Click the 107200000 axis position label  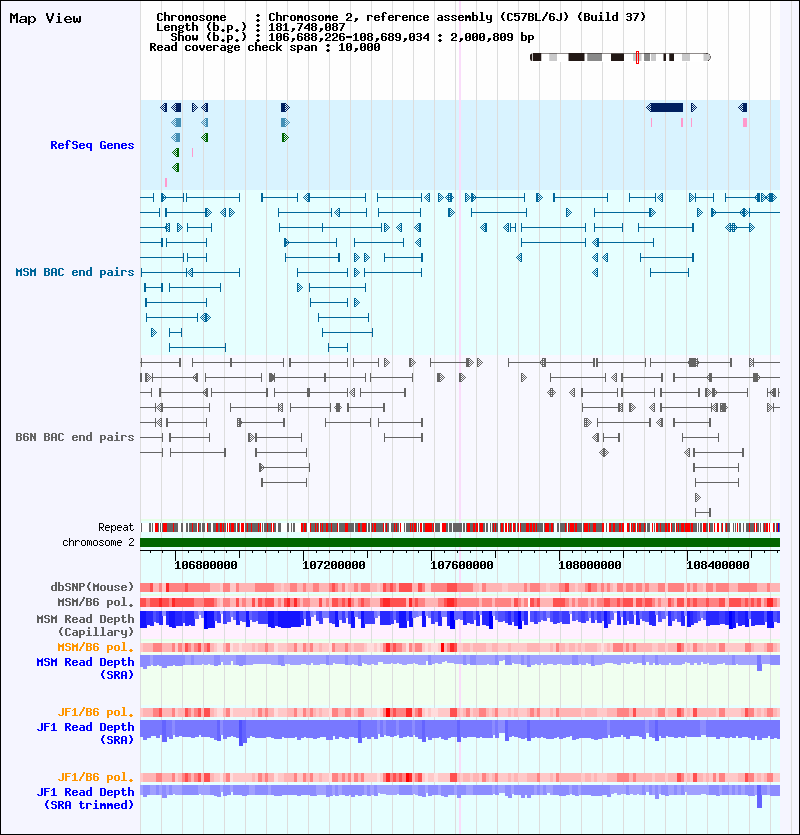pyautogui.click(x=334, y=566)
